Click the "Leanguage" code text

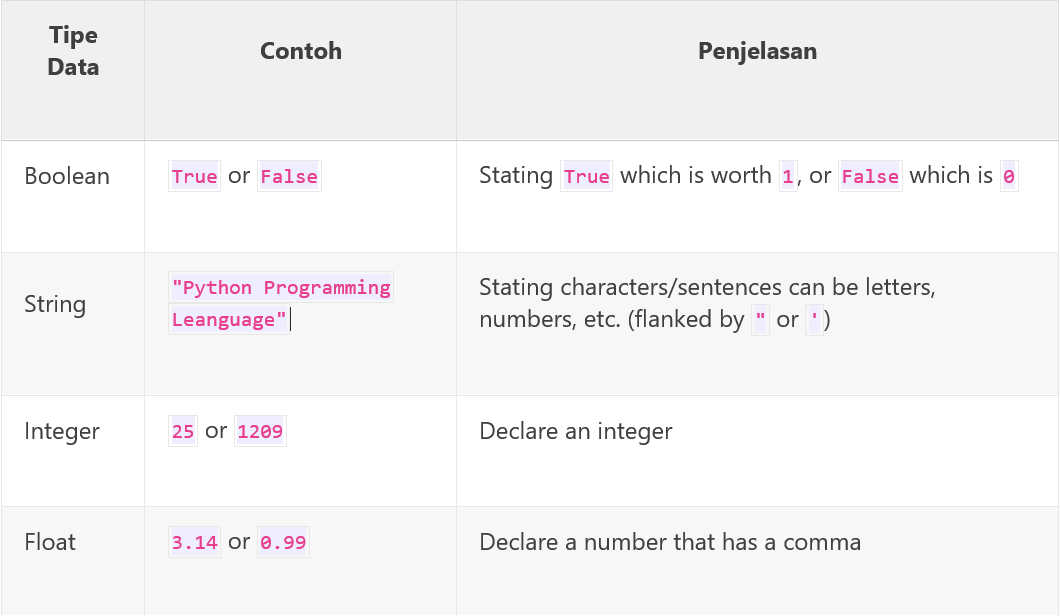pos(229,319)
